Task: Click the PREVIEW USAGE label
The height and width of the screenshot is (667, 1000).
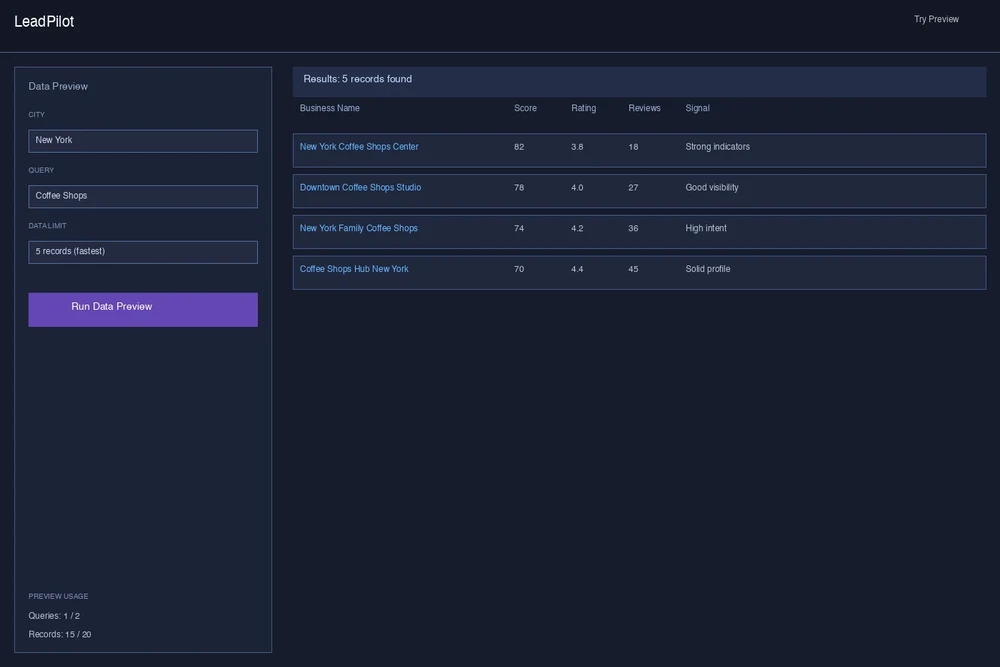Action: tap(58, 596)
